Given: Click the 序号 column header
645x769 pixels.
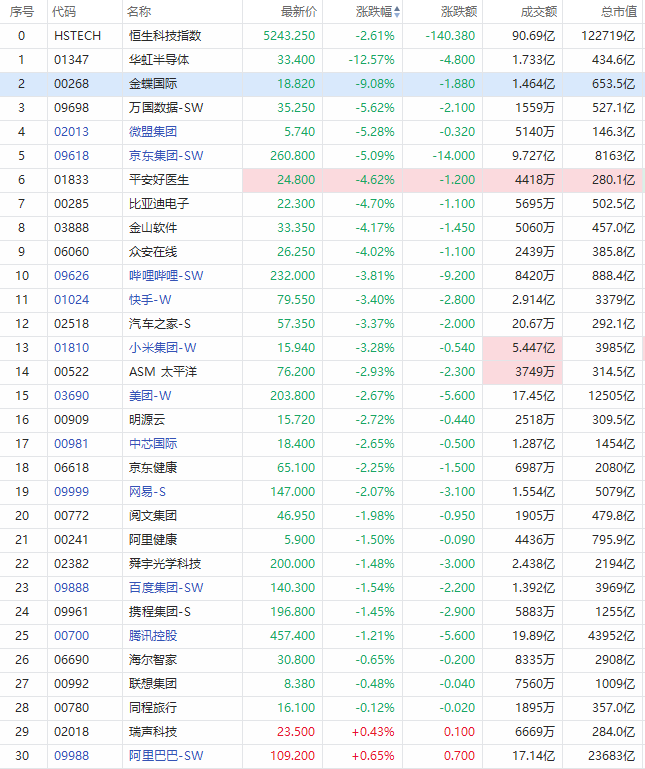Looking at the screenshot, I should tap(22, 12).
